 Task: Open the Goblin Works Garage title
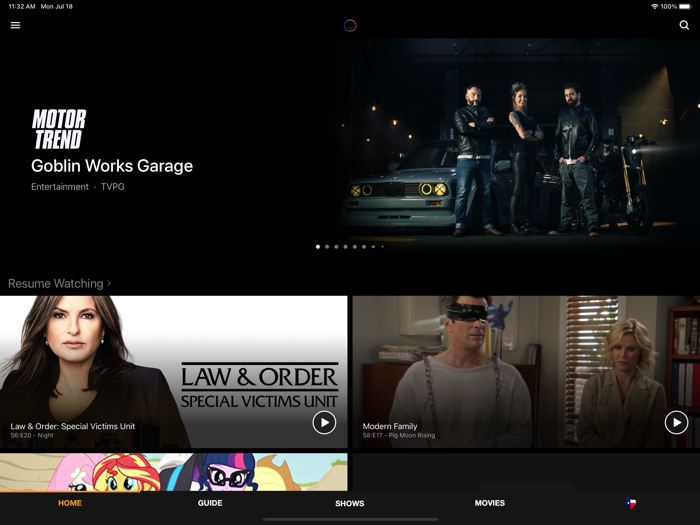(x=112, y=166)
